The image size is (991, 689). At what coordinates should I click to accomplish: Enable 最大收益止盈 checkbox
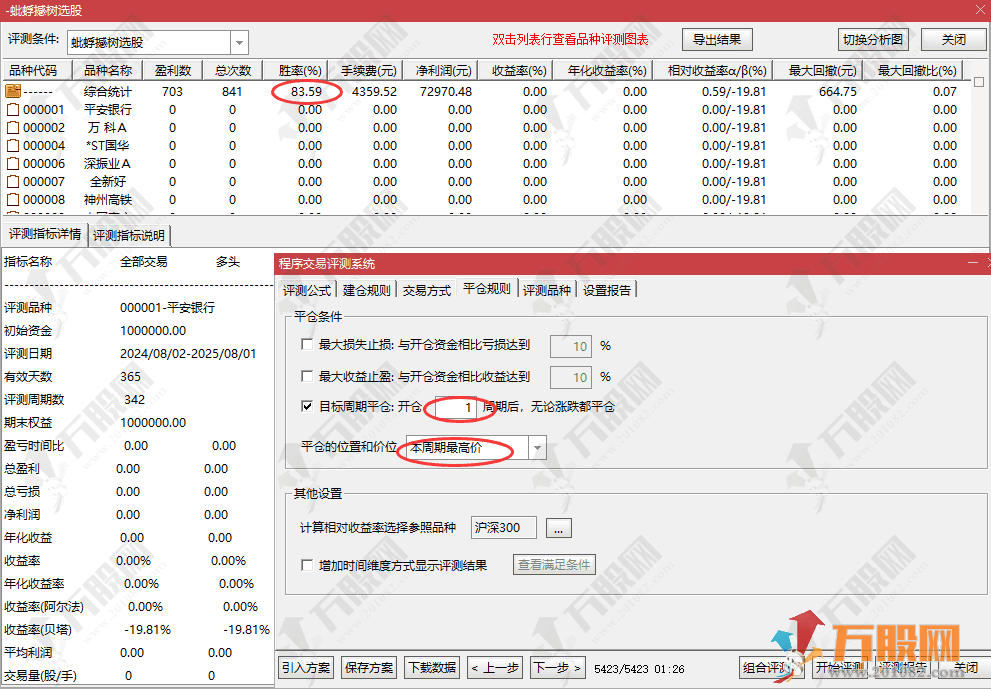[307, 376]
